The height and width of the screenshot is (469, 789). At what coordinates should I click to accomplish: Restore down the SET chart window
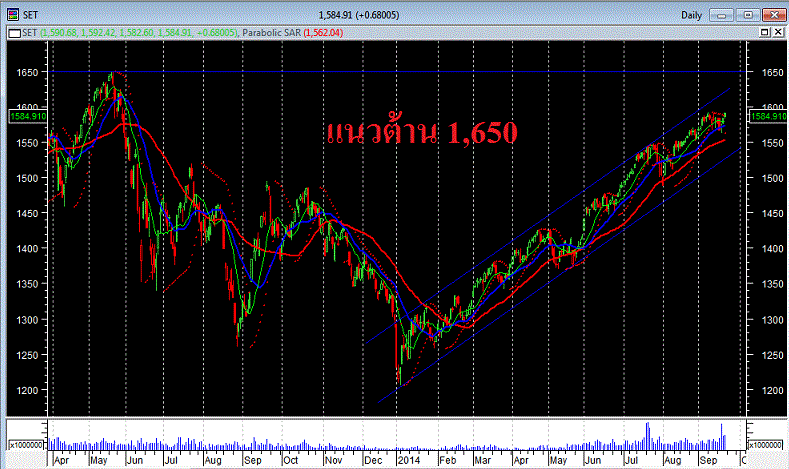(748, 15)
